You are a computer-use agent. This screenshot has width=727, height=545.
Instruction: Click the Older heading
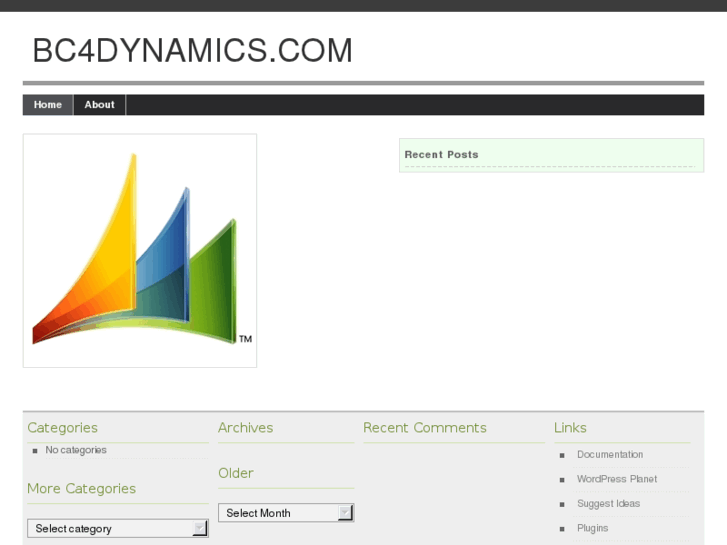point(236,473)
